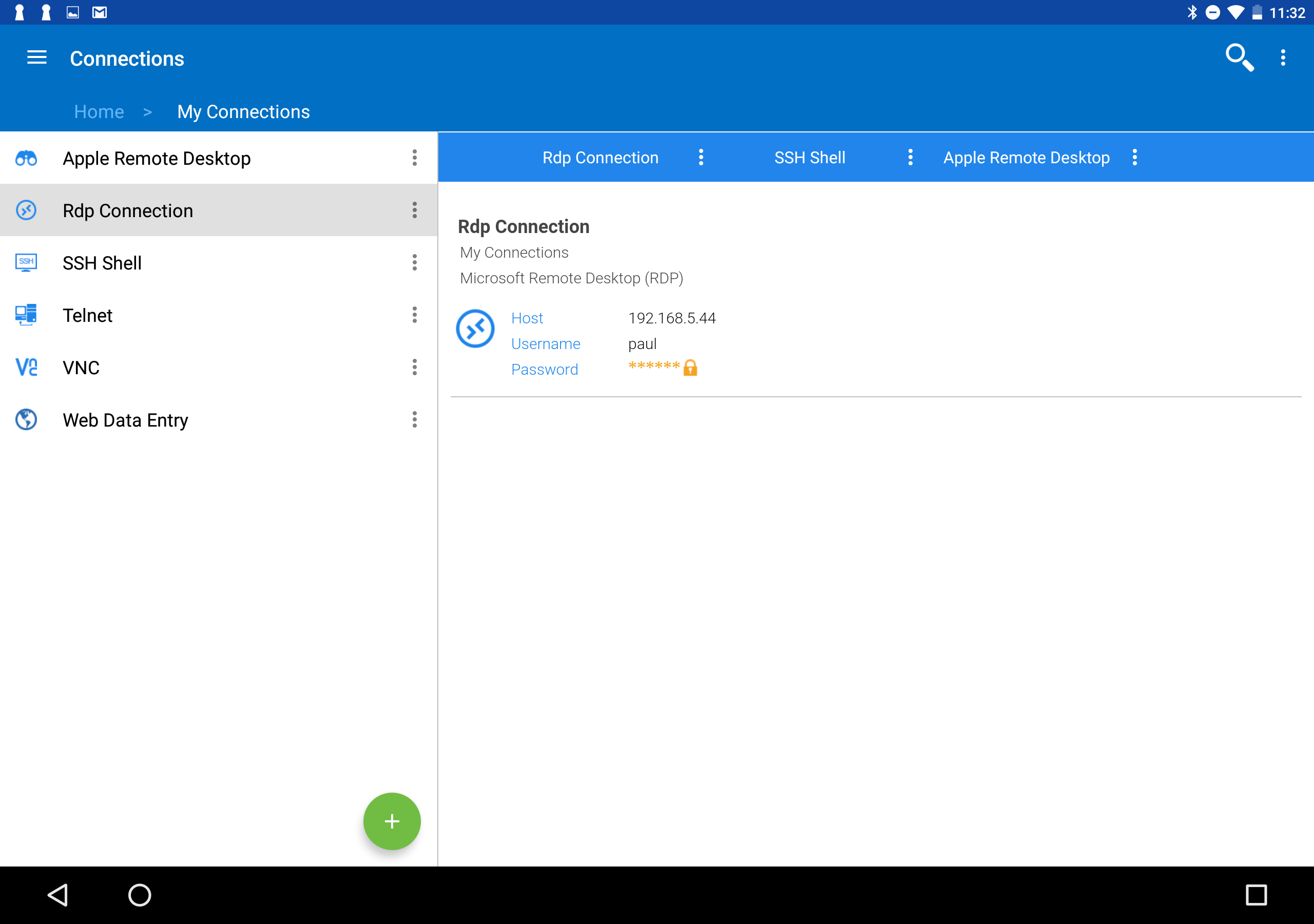
Task: Click the Password label
Action: (x=545, y=370)
